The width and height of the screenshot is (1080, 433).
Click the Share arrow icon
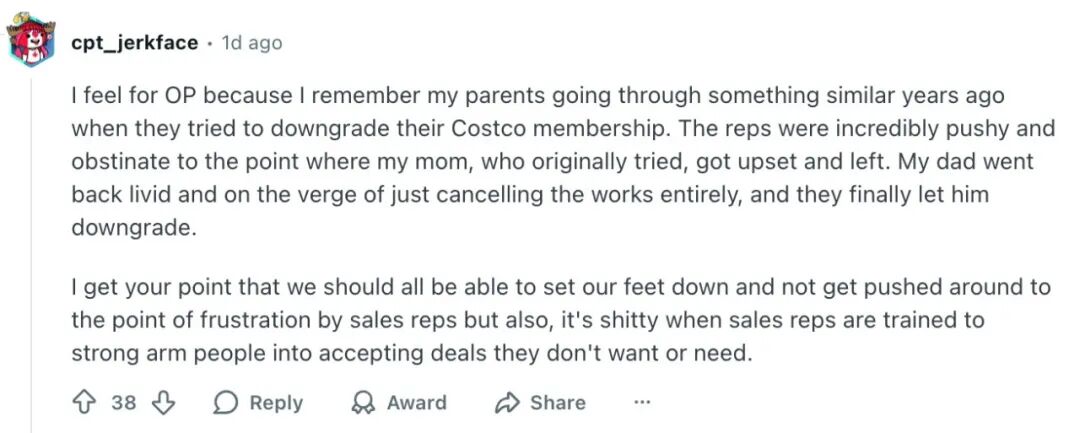tap(507, 403)
